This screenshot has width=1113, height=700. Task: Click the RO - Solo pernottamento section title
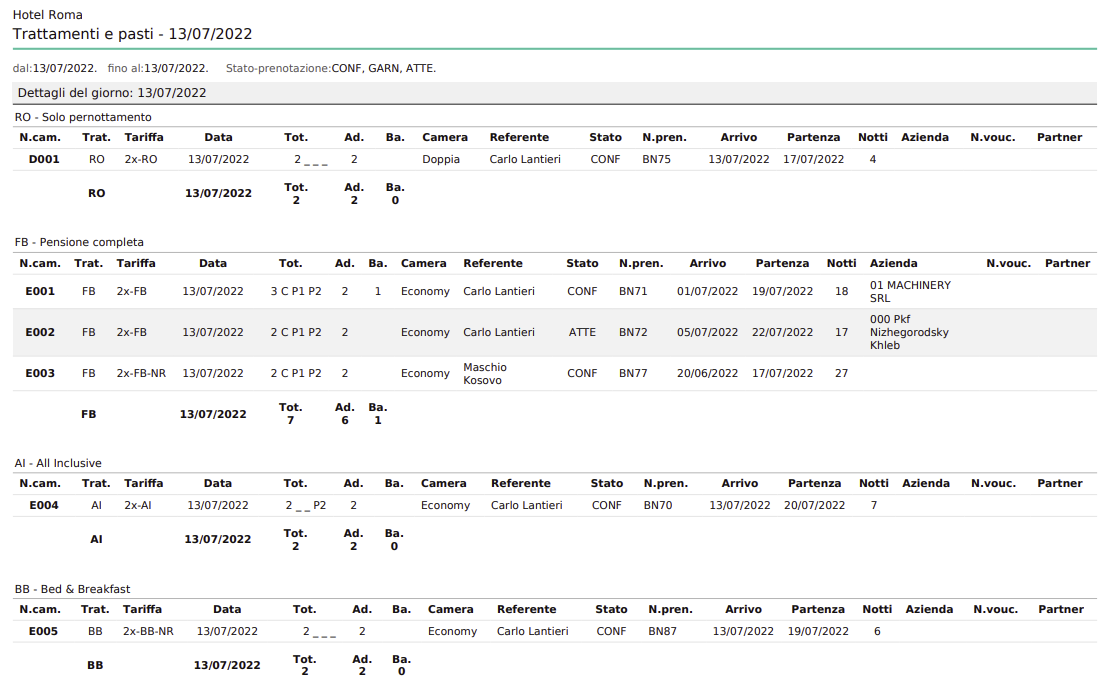[x=83, y=117]
